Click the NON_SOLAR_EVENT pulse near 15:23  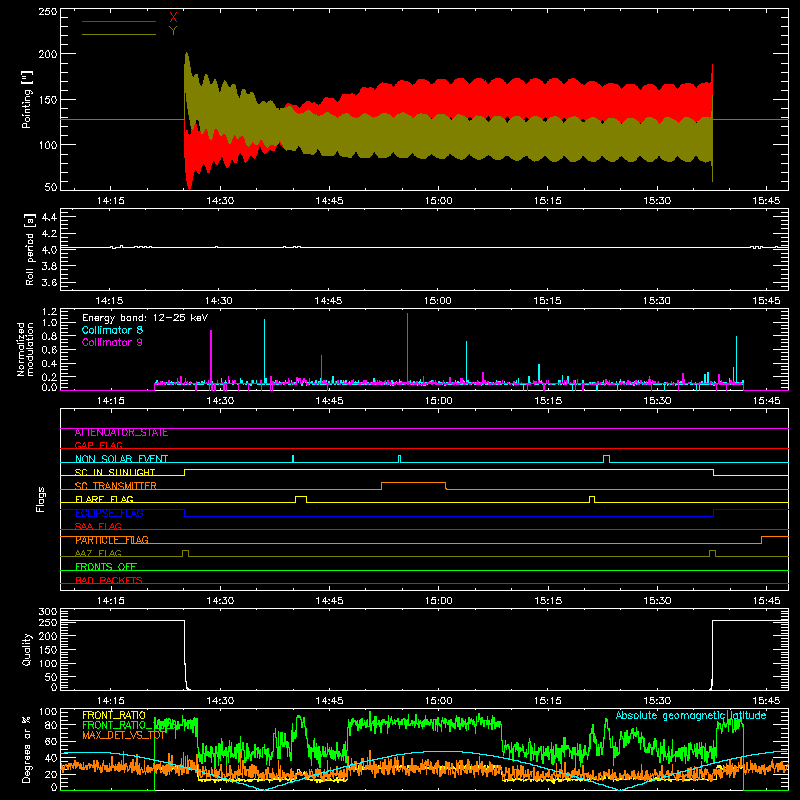(606, 459)
